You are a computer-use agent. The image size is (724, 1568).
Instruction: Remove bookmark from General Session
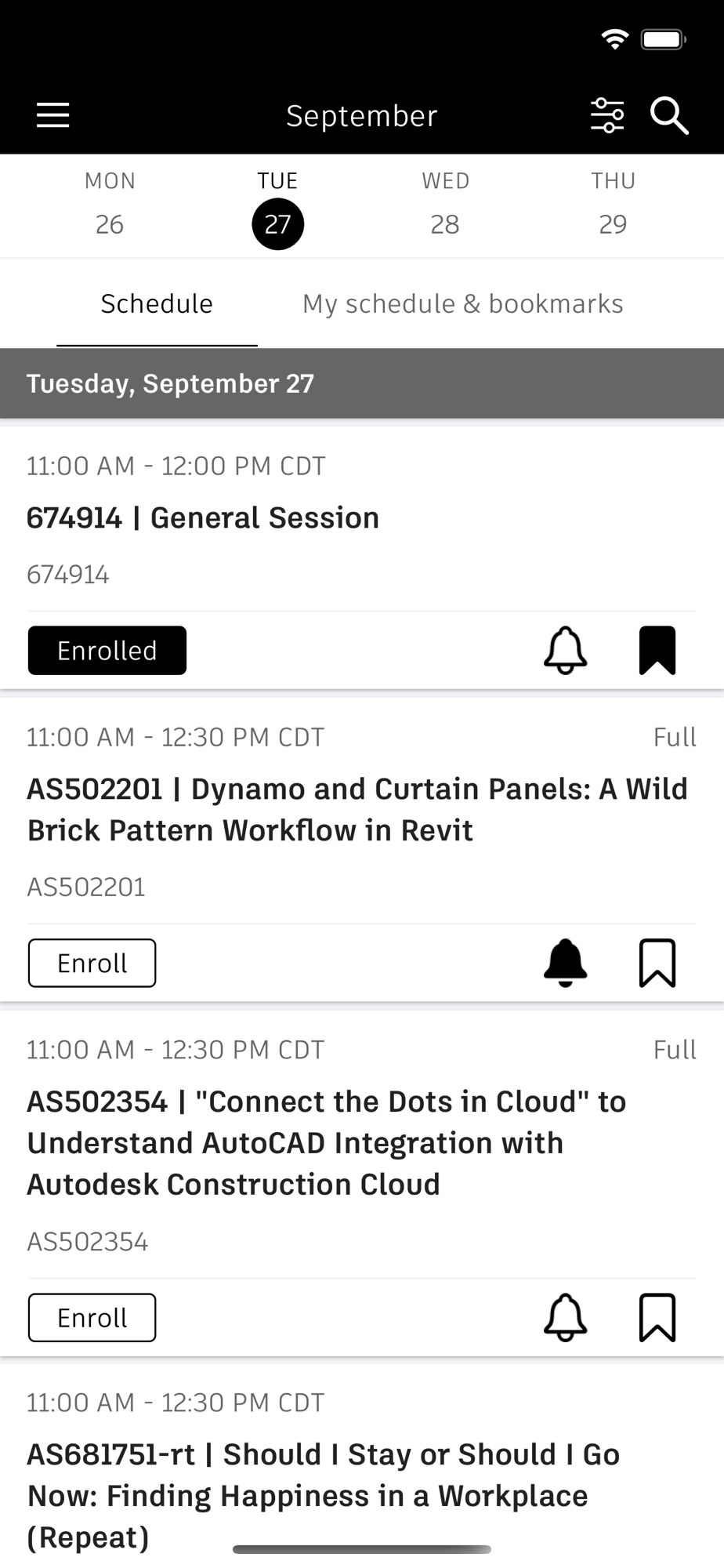(x=657, y=650)
